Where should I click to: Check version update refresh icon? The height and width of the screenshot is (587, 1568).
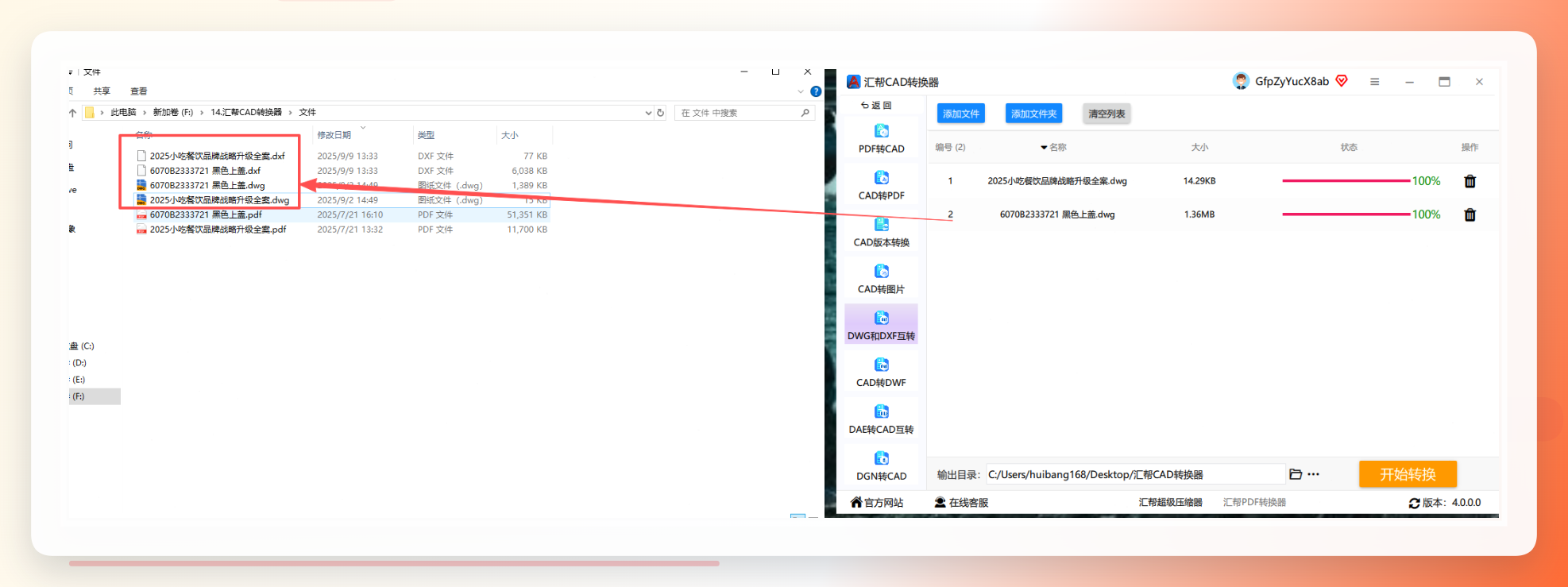point(1414,503)
